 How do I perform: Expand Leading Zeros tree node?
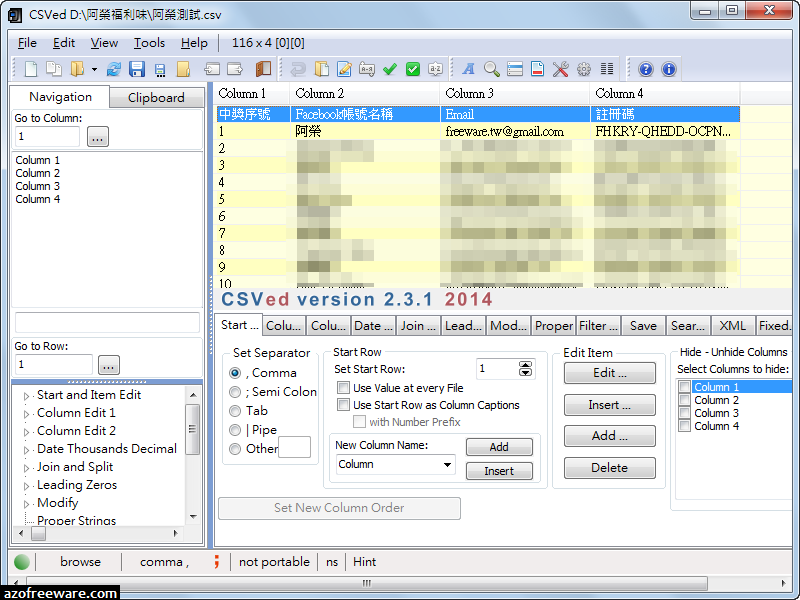coord(27,486)
